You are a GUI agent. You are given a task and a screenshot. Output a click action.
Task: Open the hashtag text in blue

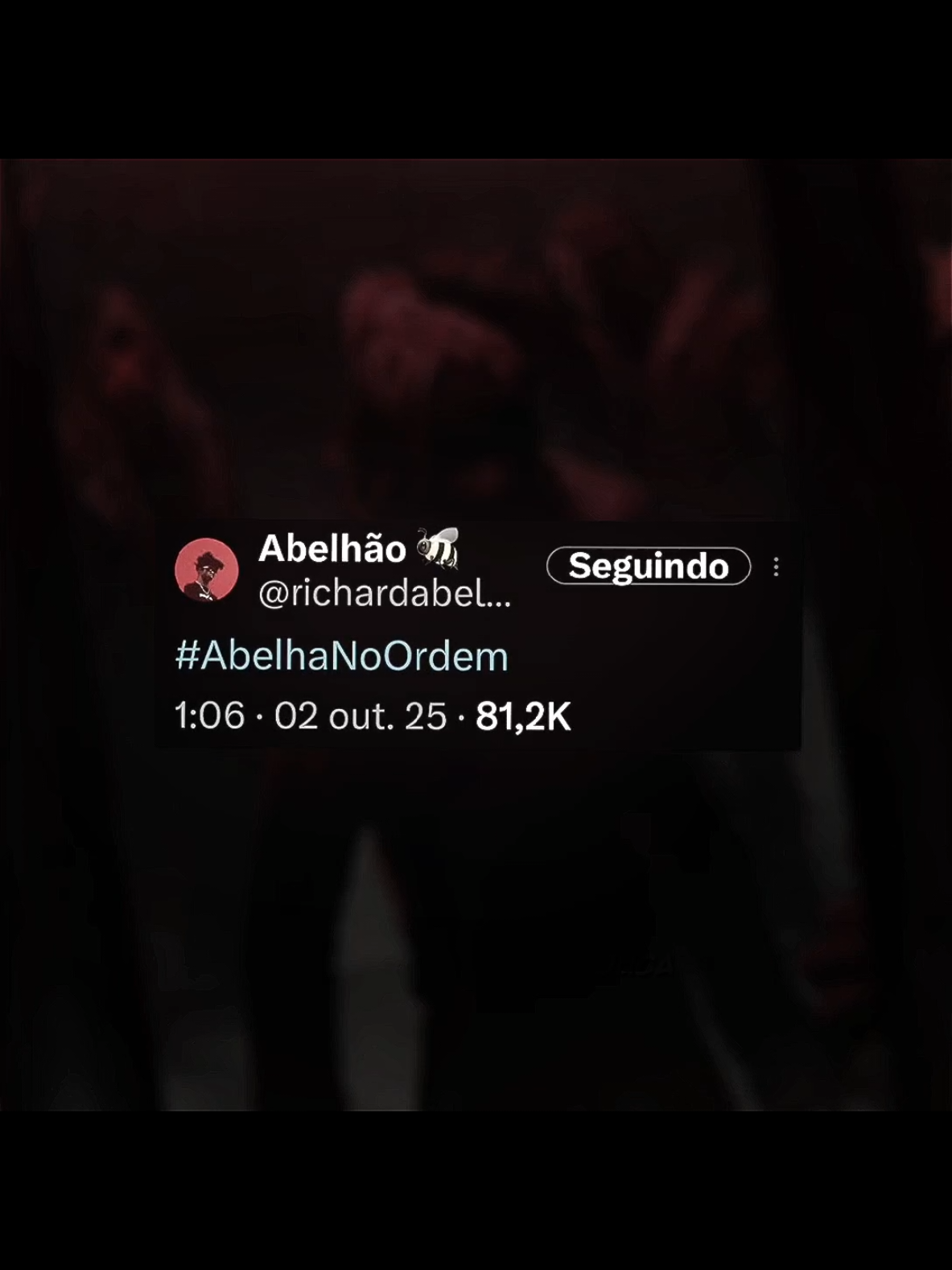coord(342,656)
